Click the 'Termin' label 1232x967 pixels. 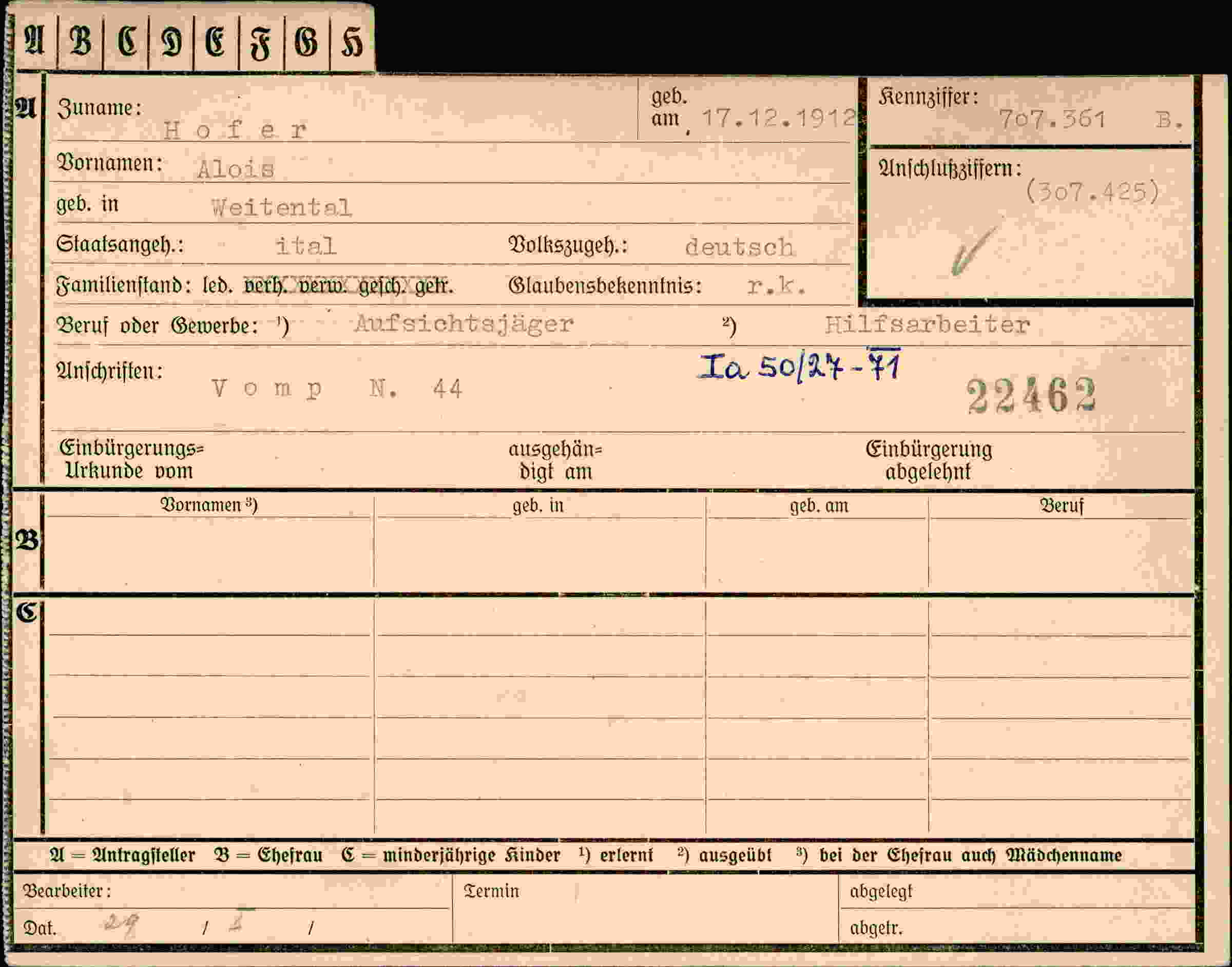point(491,891)
